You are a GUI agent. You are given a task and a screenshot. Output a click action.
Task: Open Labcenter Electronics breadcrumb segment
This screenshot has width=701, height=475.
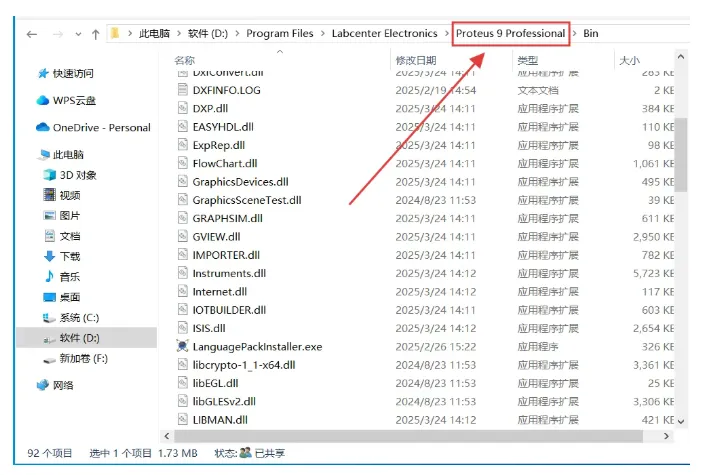click(384, 34)
